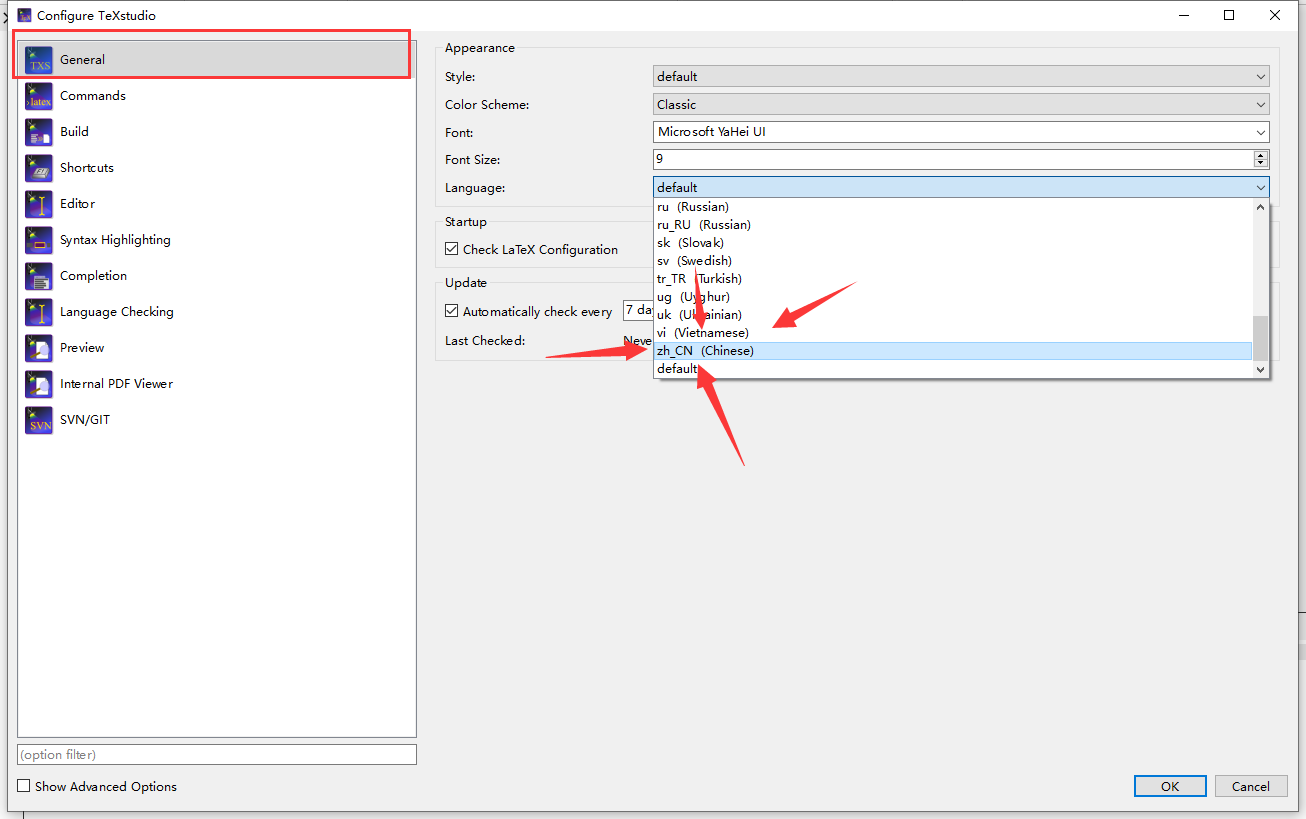Open the Completion settings page
This screenshot has width=1306, height=819.
[216, 276]
